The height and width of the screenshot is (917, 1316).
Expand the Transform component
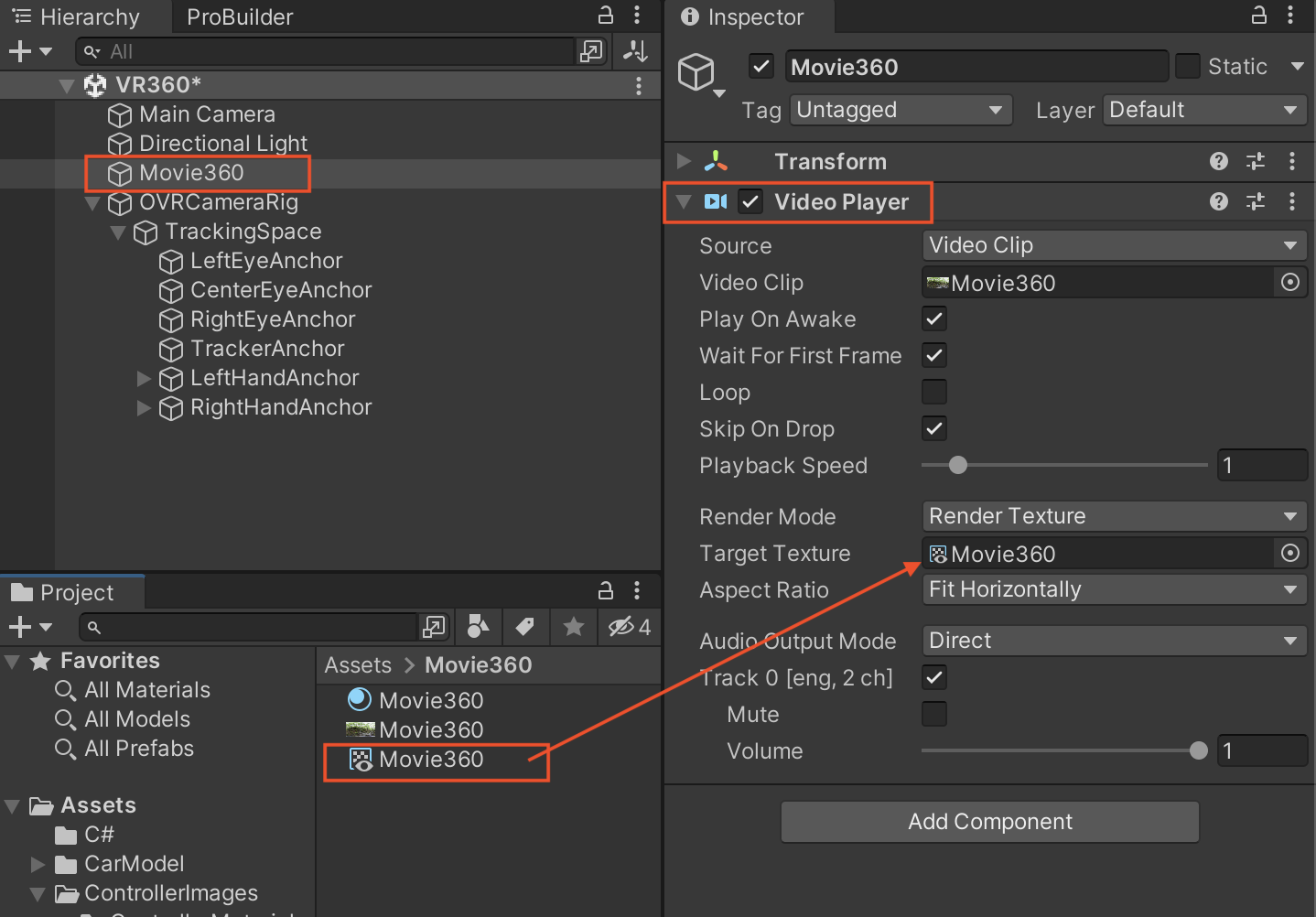683,161
